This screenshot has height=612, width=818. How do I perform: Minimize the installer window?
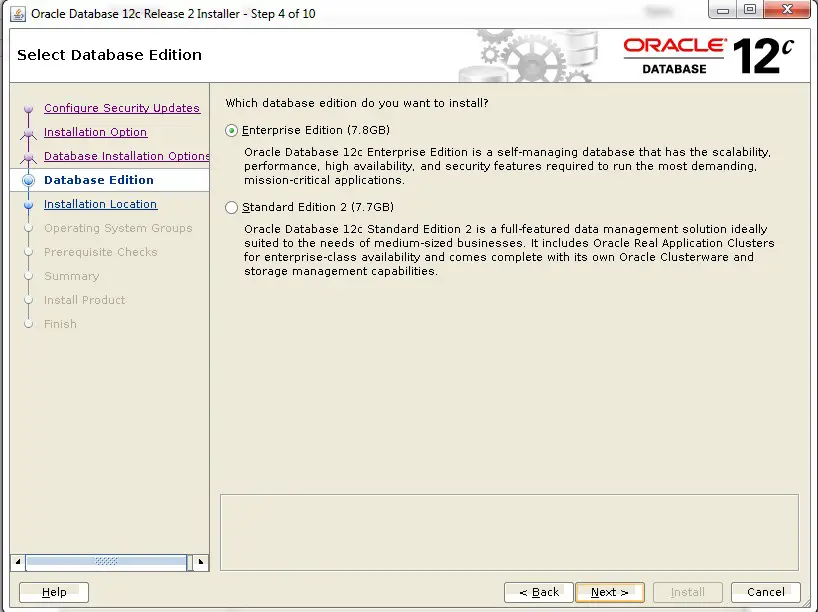click(x=723, y=10)
